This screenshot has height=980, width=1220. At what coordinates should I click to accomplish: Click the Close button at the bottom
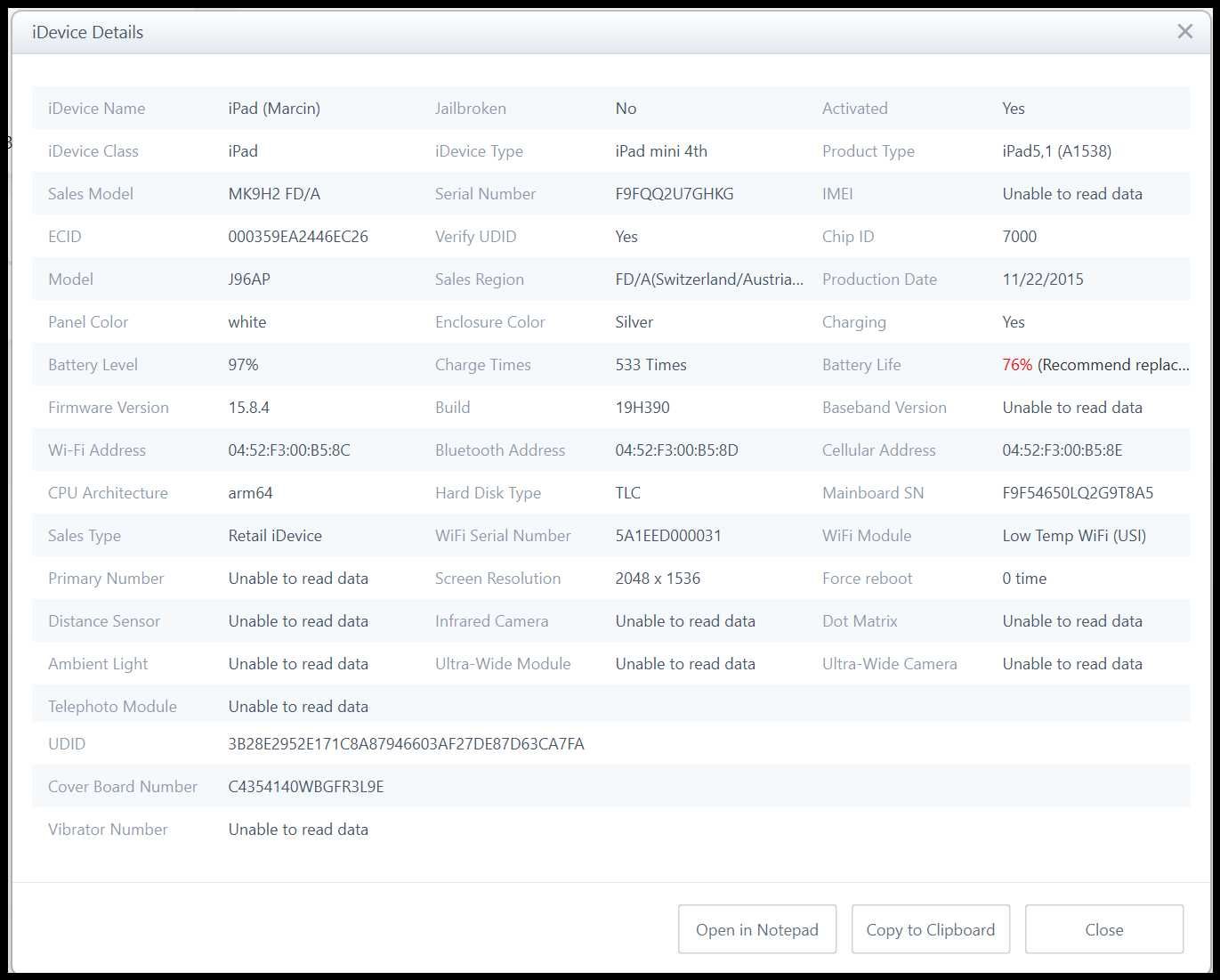point(1104,929)
